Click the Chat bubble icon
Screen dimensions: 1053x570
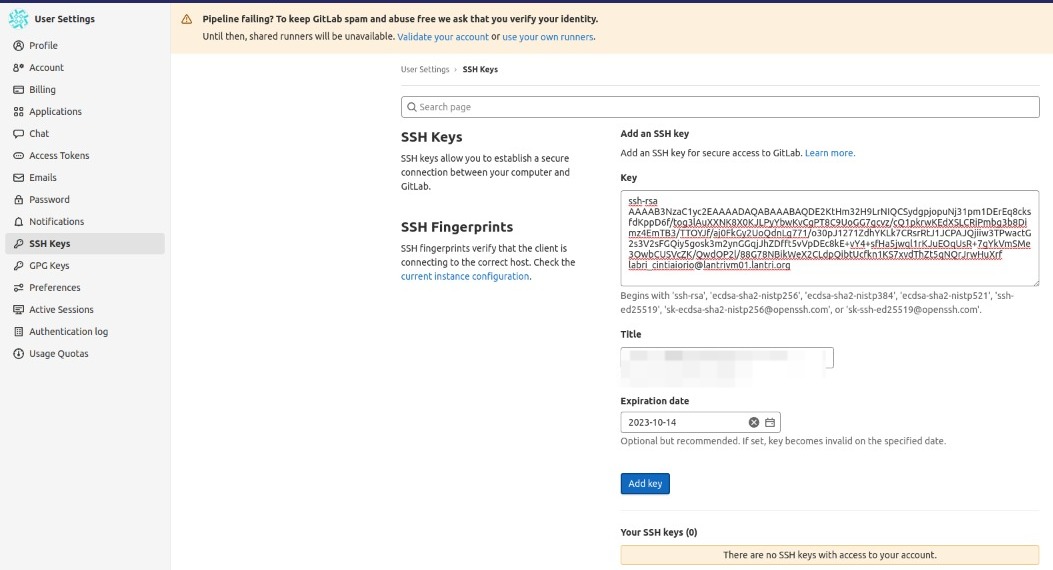point(18,134)
